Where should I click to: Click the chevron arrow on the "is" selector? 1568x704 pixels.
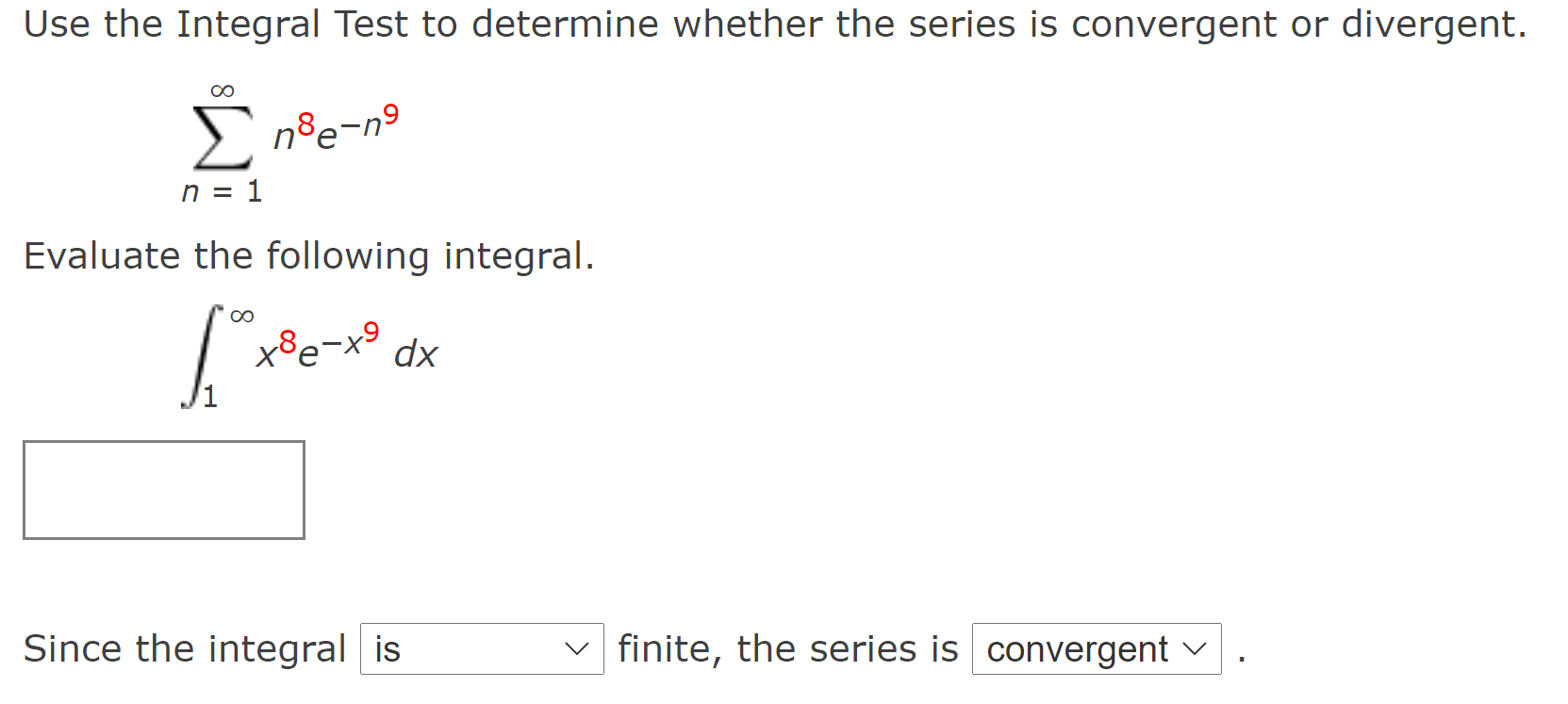pos(579,648)
